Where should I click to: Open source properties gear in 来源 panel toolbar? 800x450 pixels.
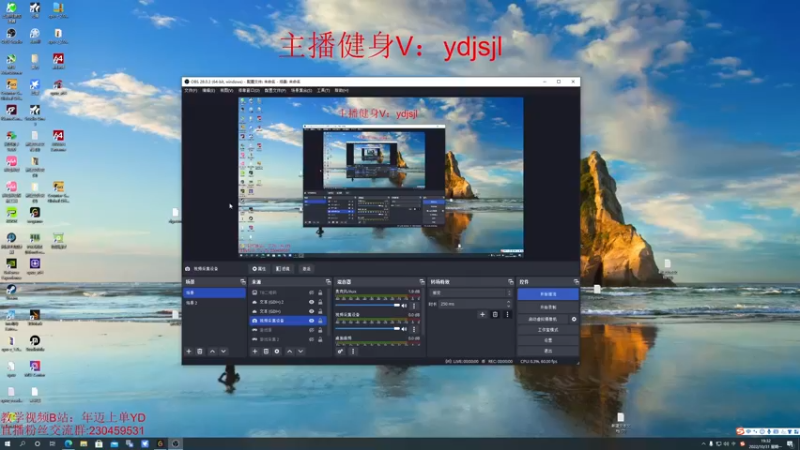(x=277, y=352)
